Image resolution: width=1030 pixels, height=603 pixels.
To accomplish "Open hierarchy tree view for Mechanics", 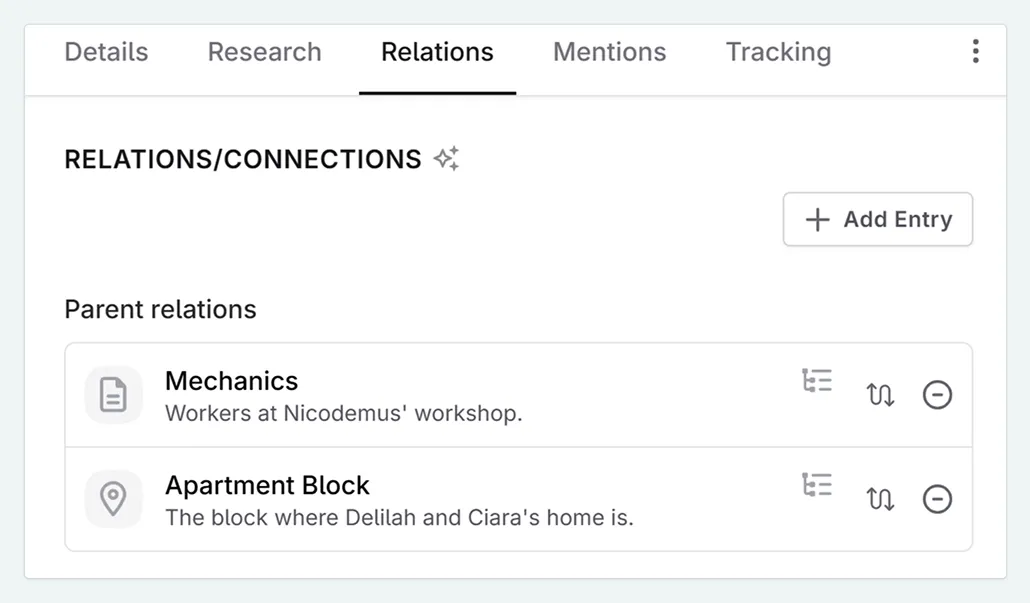I will pos(817,381).
